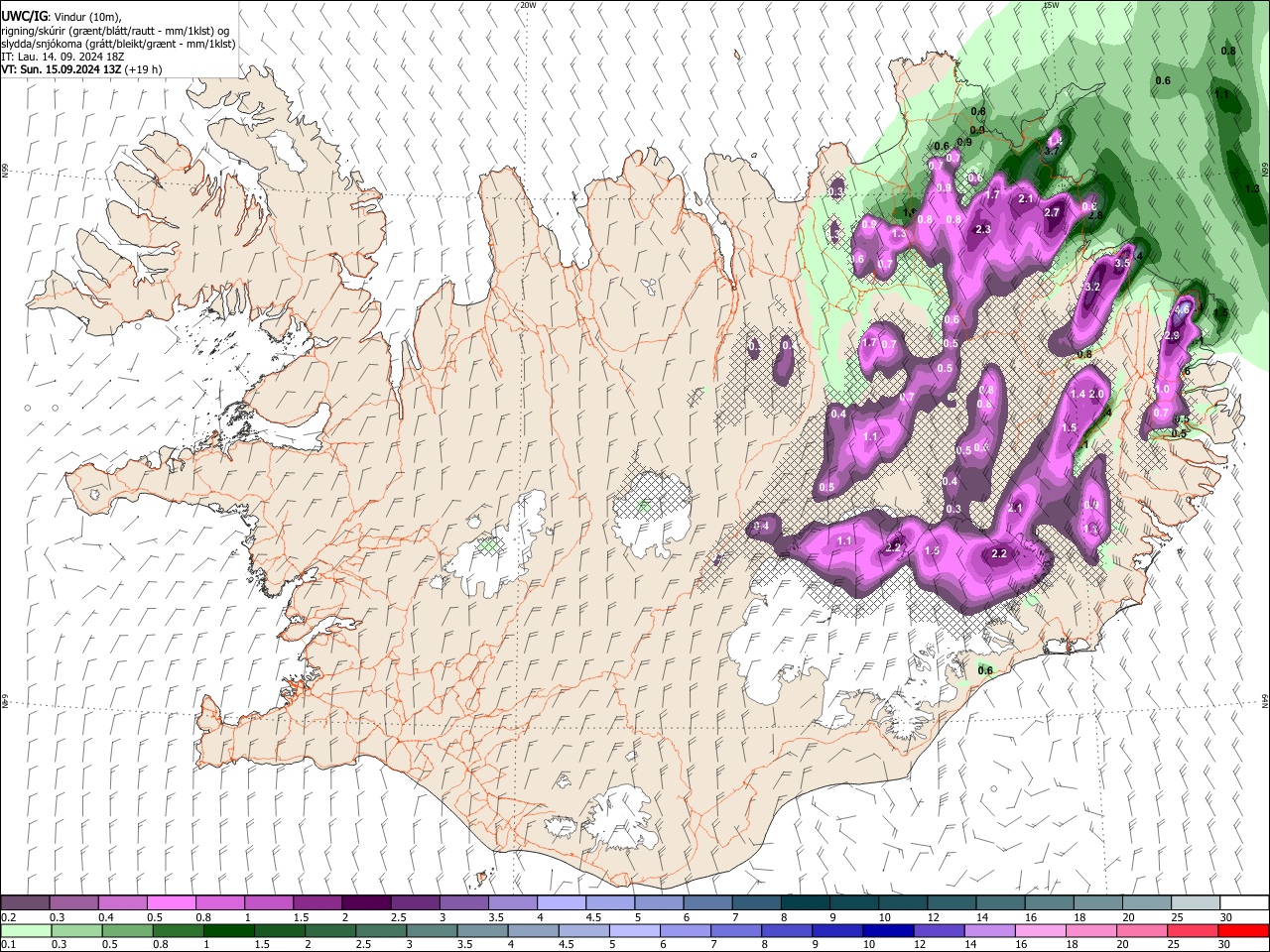Pick lower legend swatch starting at 3.5
The image size is (1270, 952).
click(484, 931)
